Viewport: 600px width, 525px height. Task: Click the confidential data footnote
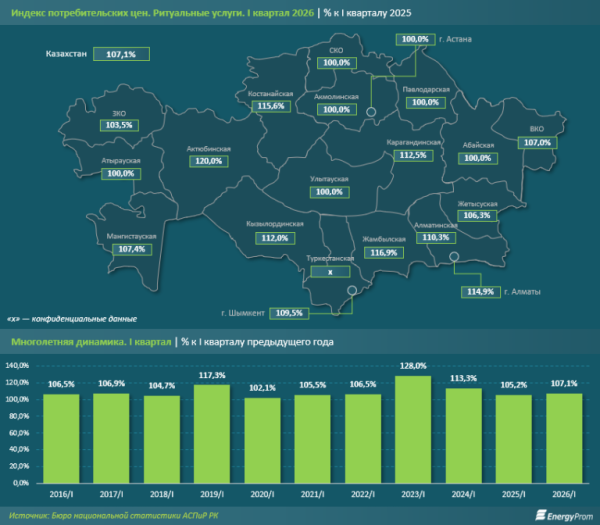(72, 319)
